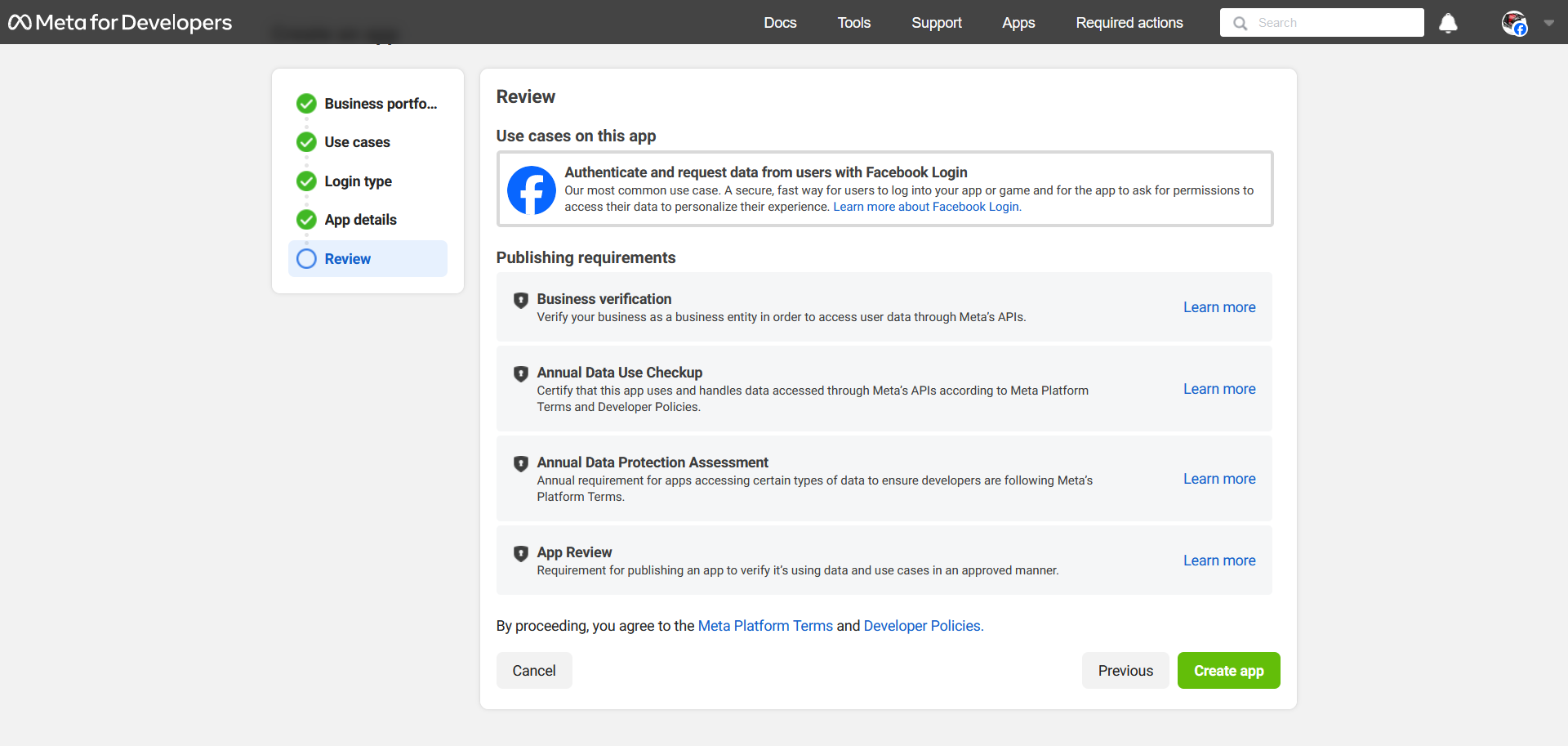
Task: Click the App Review heading
Action: pos(574,552)
